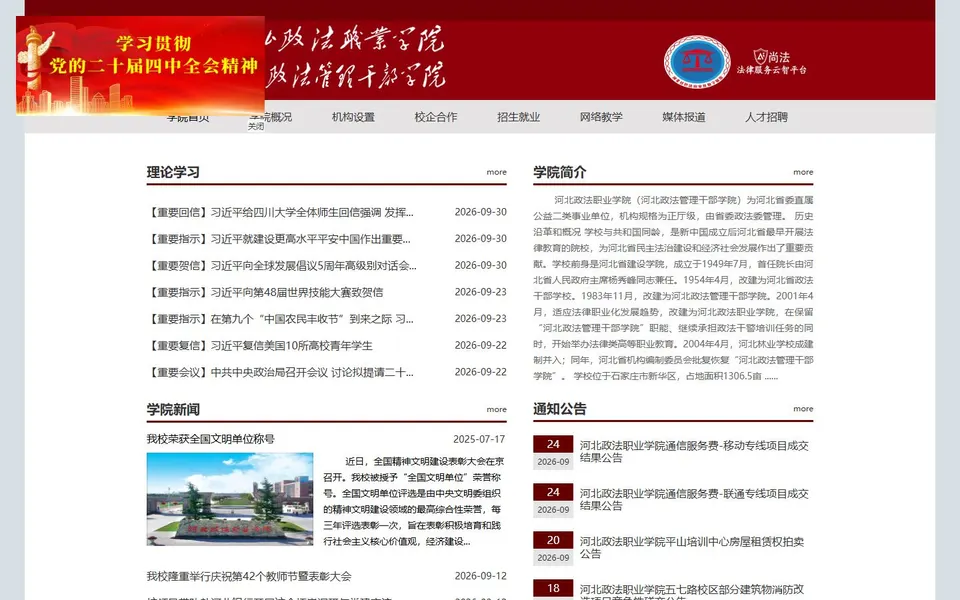This screenshot has height=600, width=960.
Task: Click the 河北政法职业学院 introduction paragraph
Action: pyautogui.click(x=673, y=288)
